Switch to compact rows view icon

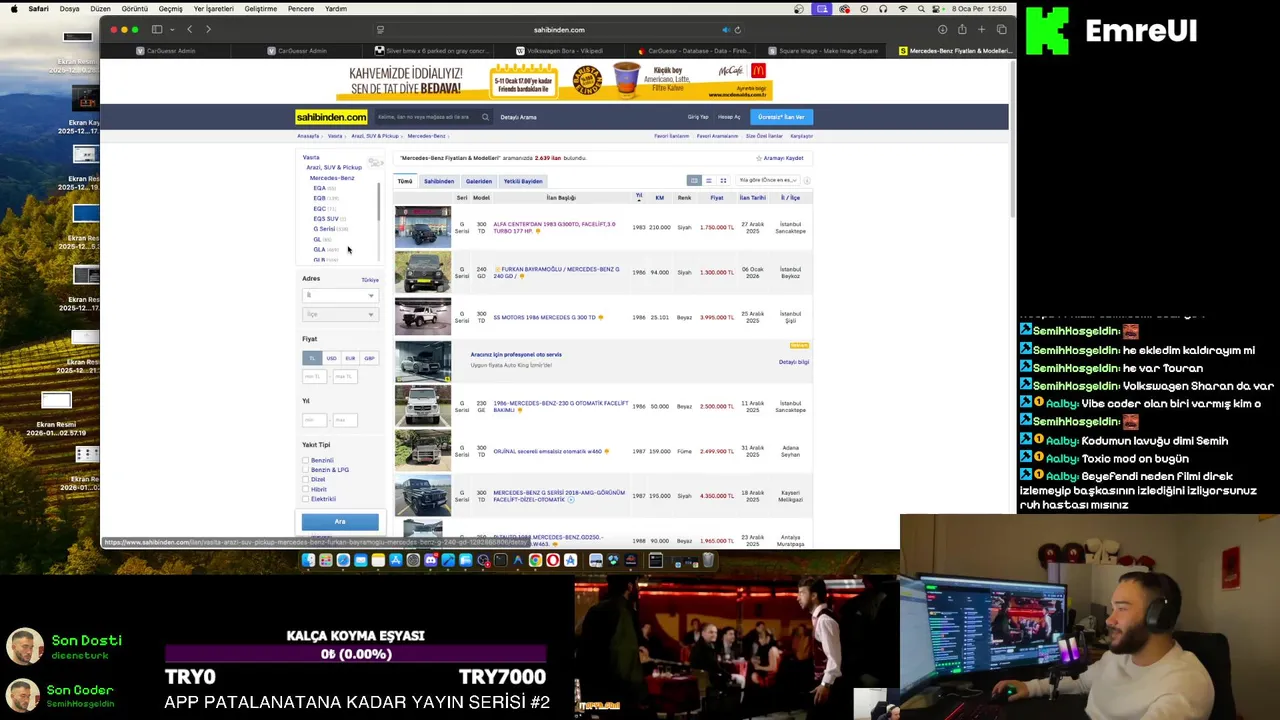click(708, 180)
